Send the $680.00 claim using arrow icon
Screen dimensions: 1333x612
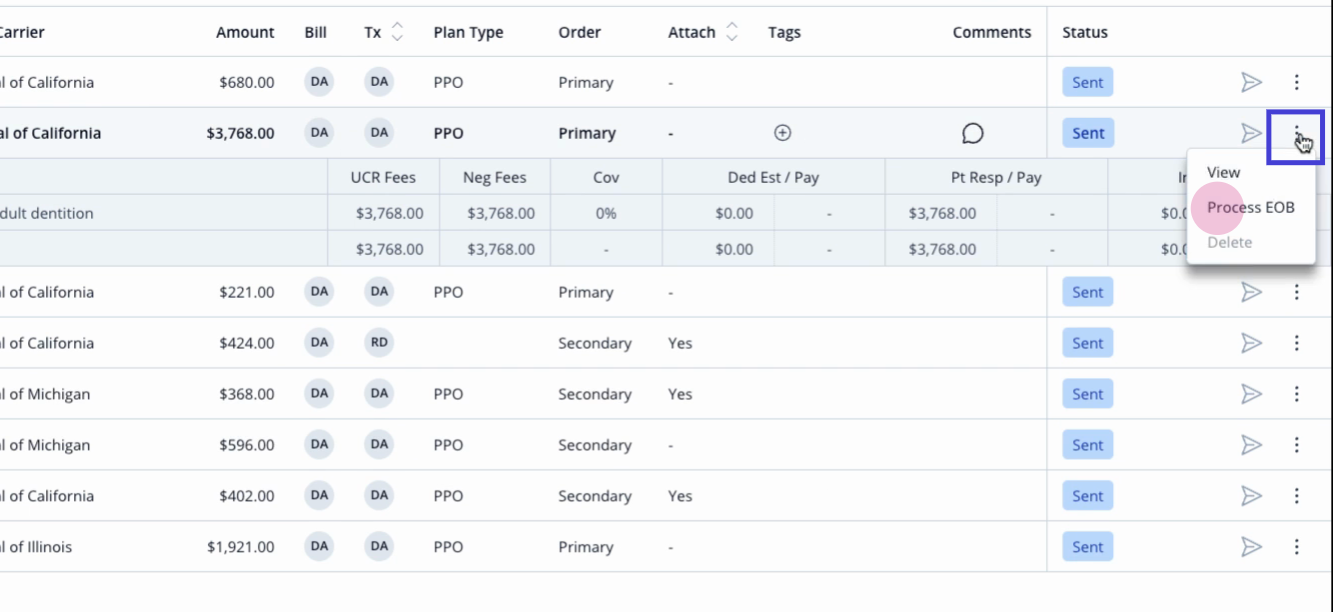pyautogui.click(x=1251, y=82)
